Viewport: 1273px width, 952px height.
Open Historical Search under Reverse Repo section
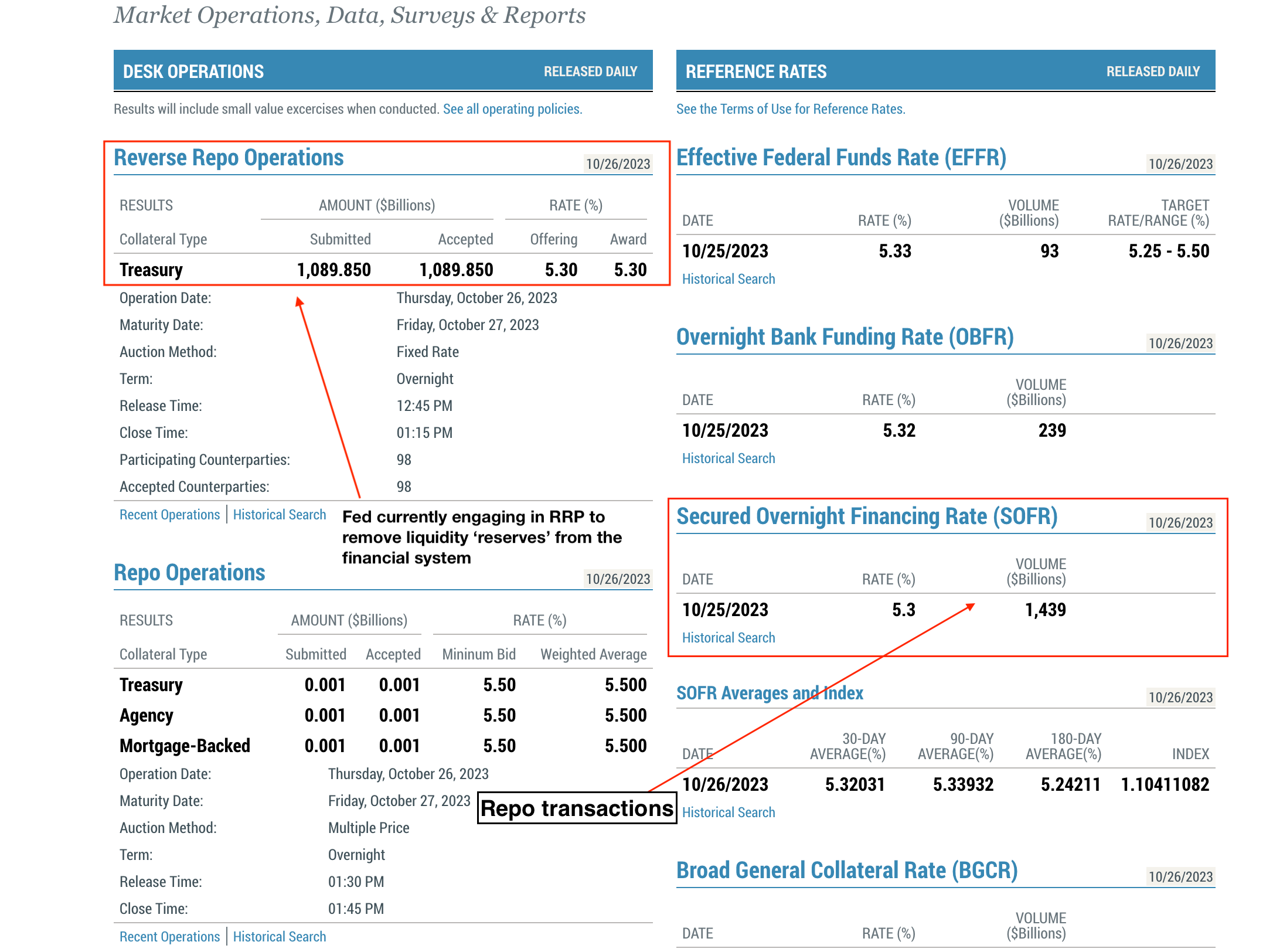[279, 515]
